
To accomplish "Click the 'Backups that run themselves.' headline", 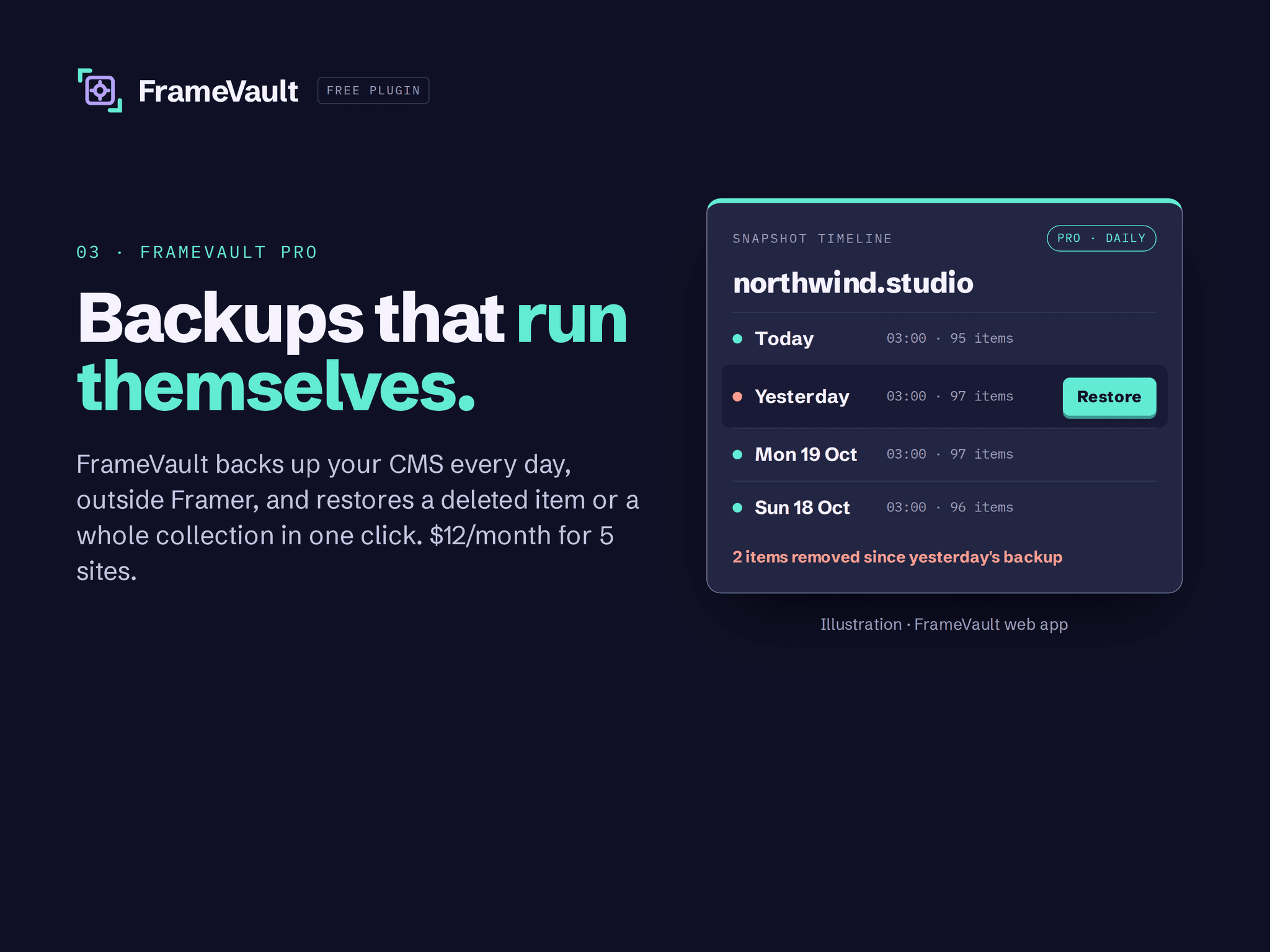I will click(352, 351).
